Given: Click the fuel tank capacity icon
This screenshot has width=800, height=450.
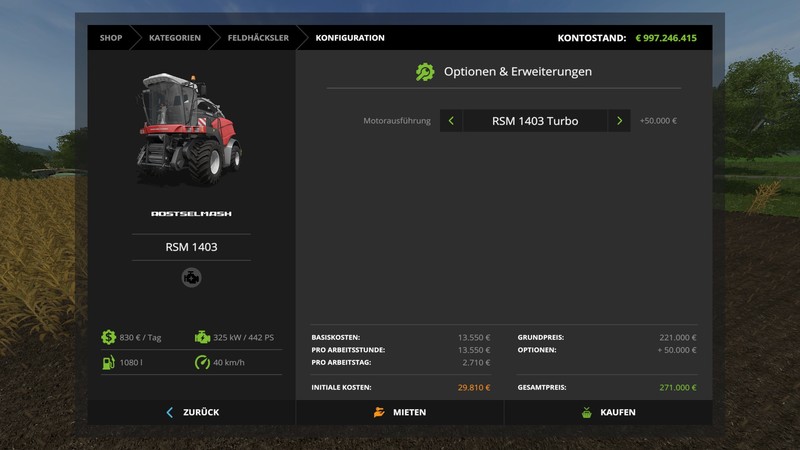Looking at the screenshot, I should click(x=108, y=362).
